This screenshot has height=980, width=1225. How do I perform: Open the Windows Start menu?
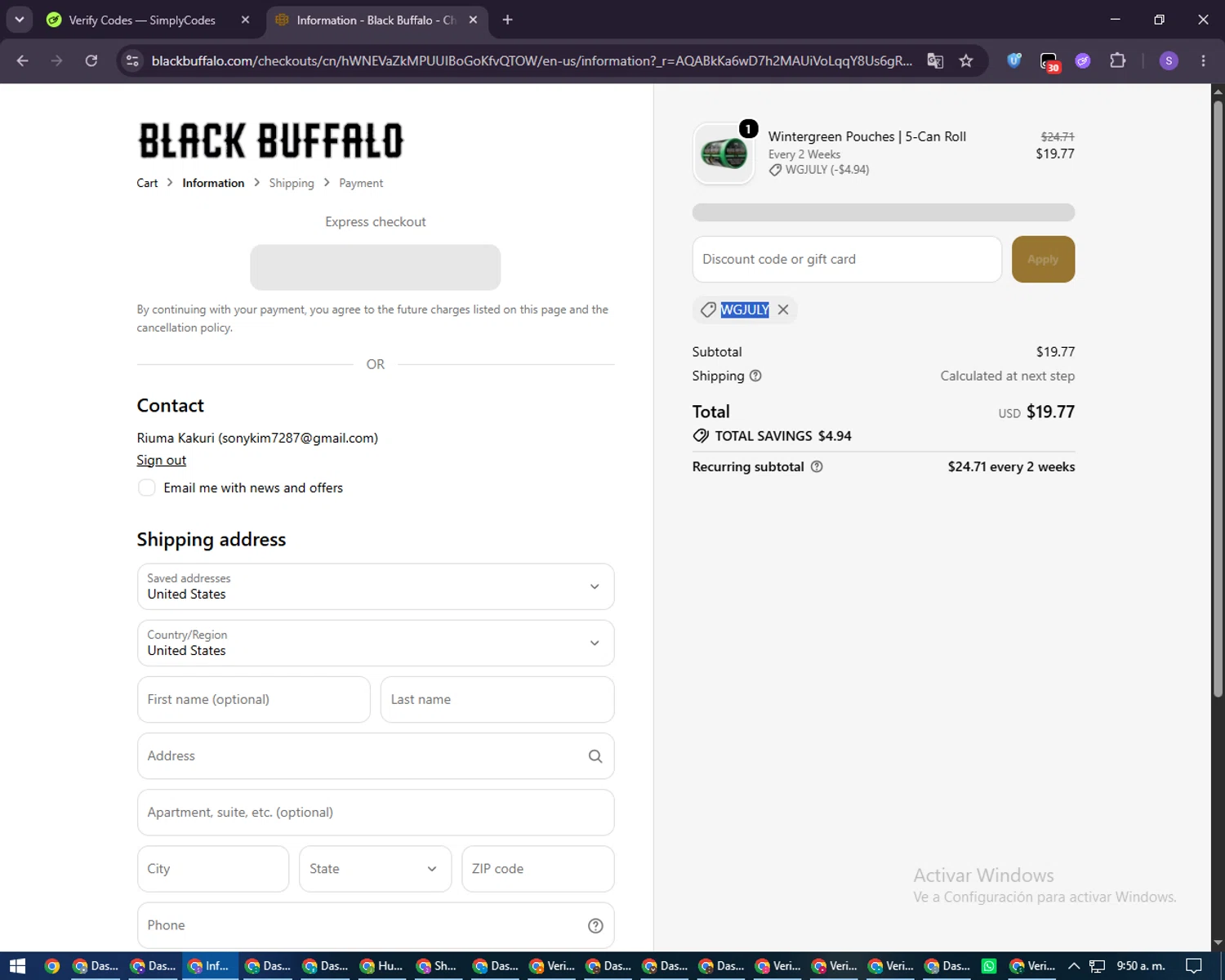[17, 966]
